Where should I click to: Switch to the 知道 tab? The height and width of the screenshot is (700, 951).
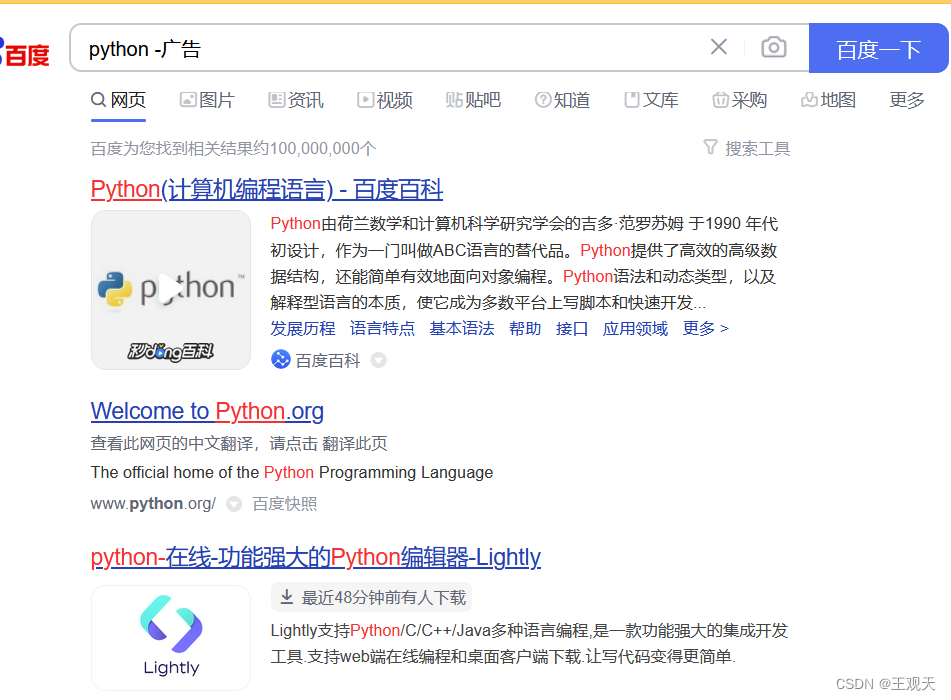tap(562, 100)
